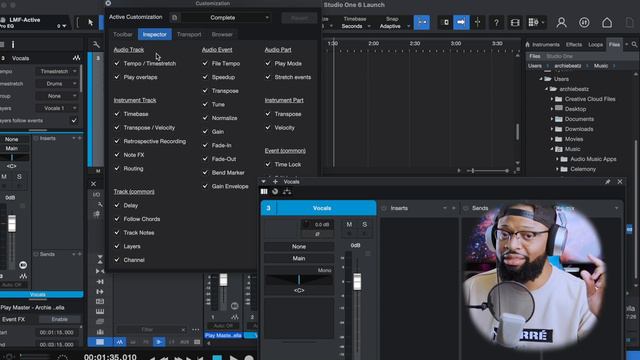Click the cursor follows edit position icon
640x360 pixels.
[477, 22]
